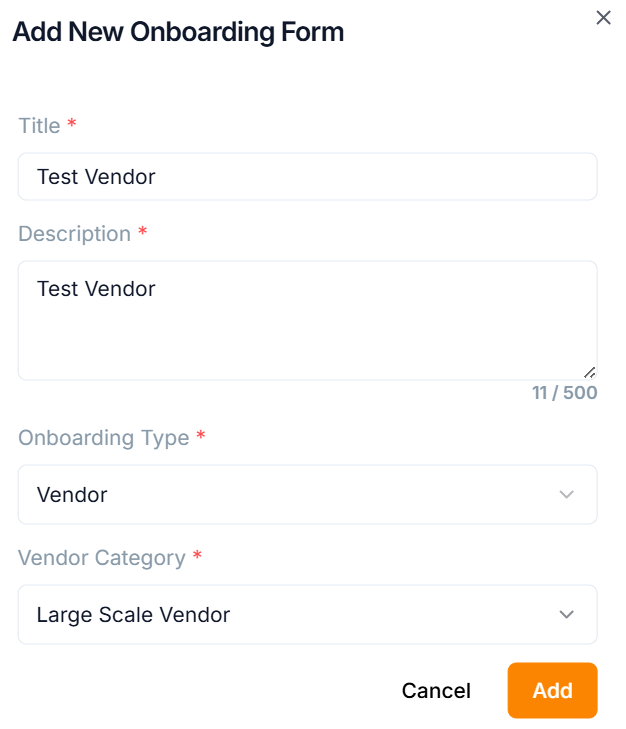Click the Vendor Category label
Image resolution: width=626 pixels, height=729 pixels.
(x=101, y=558)
